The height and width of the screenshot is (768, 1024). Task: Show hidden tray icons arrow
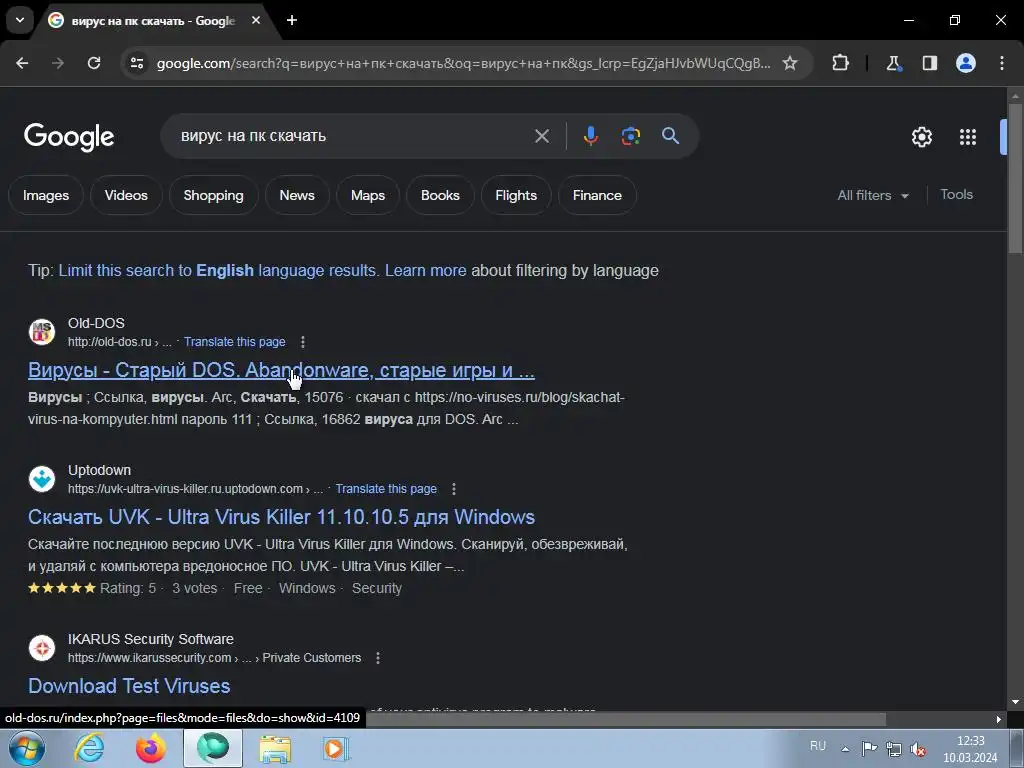(x=845, y=749)
